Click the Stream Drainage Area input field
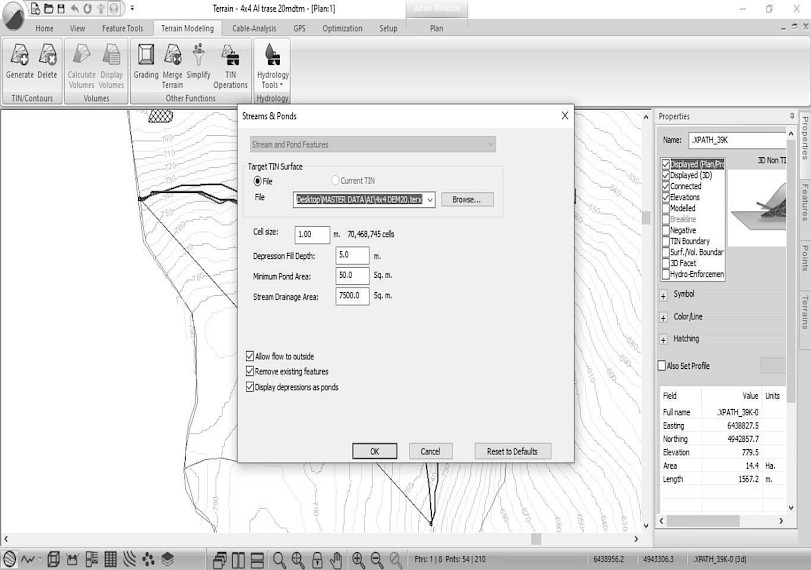The width and height of the screenshot is (811, 570). [352, 296]
